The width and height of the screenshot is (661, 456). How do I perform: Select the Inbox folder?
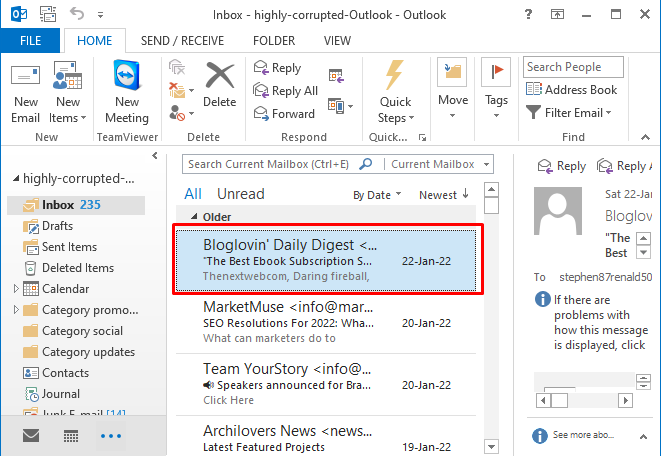point(76,205)
